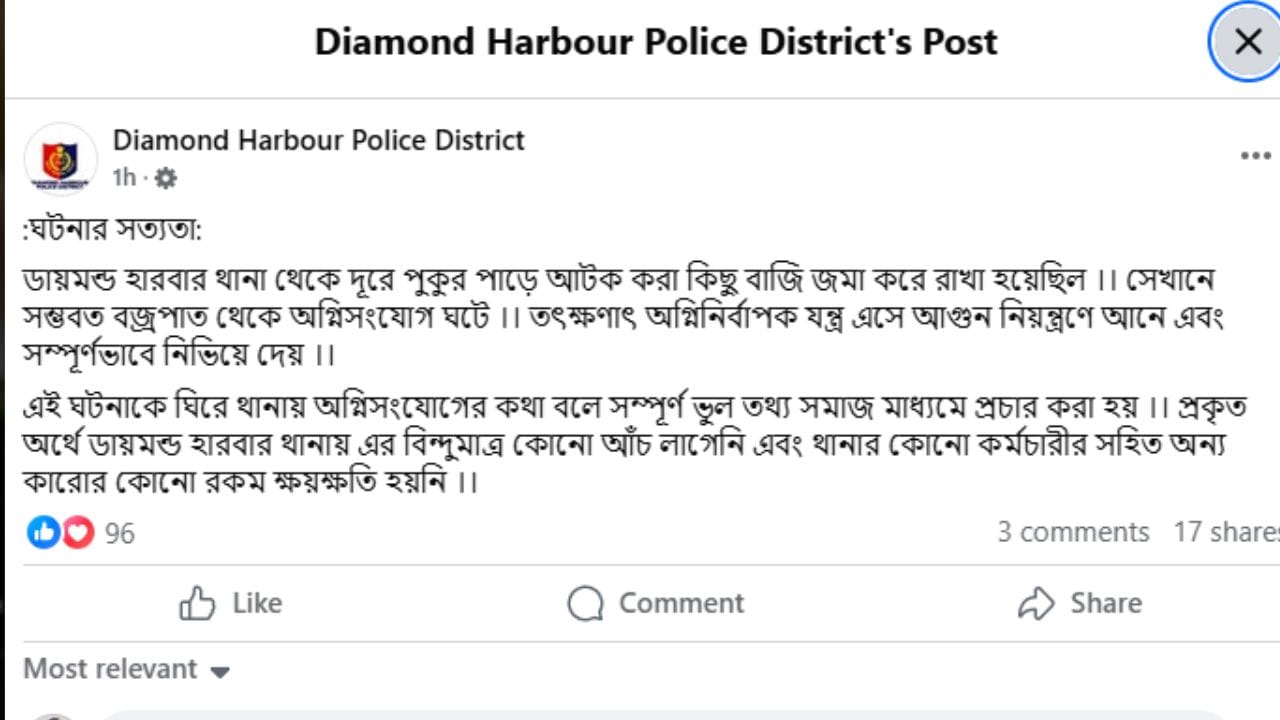View the 96 reactions count list
Screen dimensions: 1280x720
[x=119, y=533]
